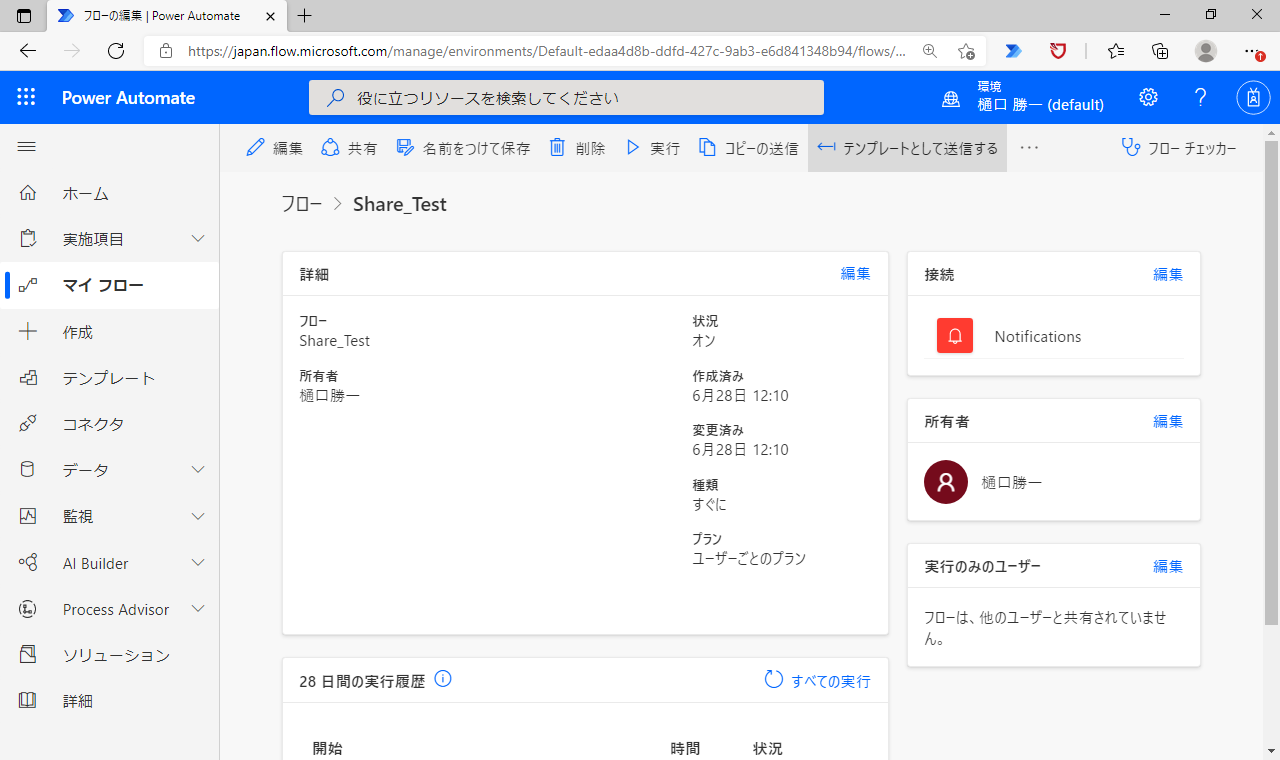Click the Power Automate extension icon
1280x760 pixels.
point(1014,51)
